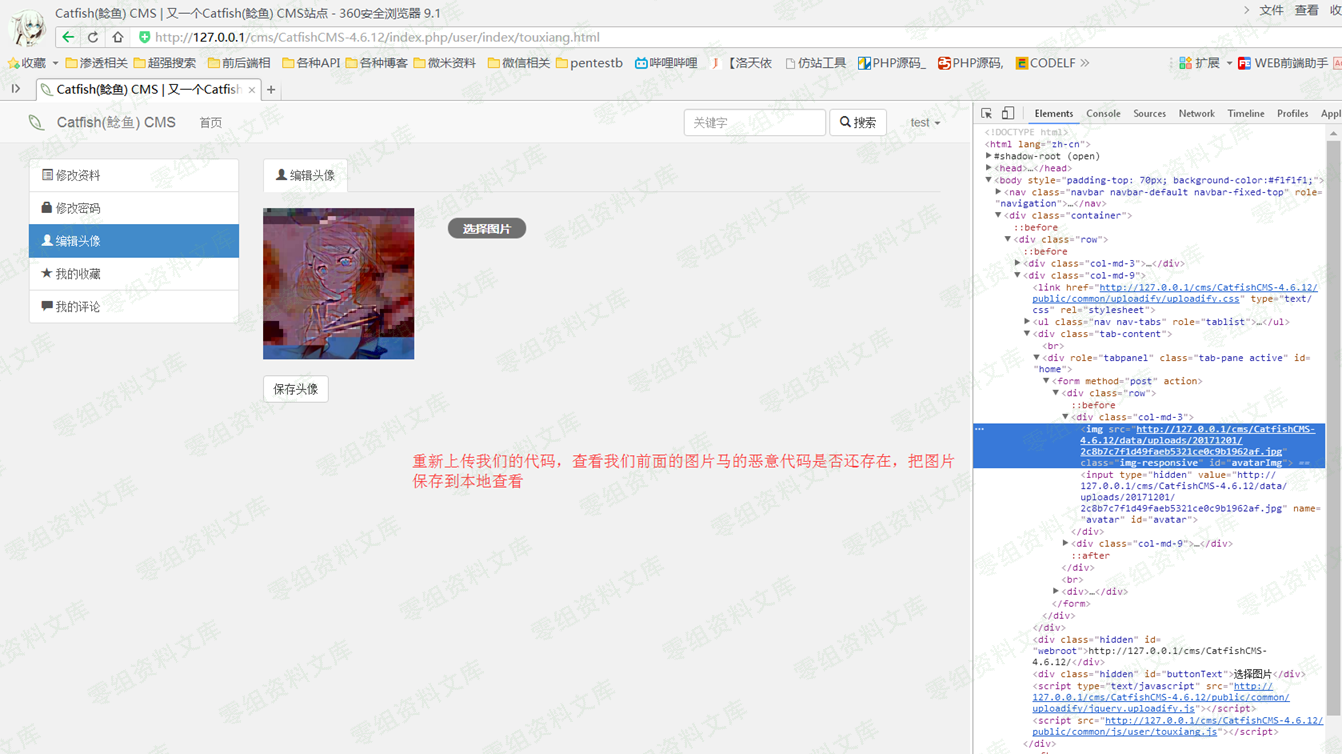
Task: Collapse the body element node in DevTools
Action: coord(989,181)
